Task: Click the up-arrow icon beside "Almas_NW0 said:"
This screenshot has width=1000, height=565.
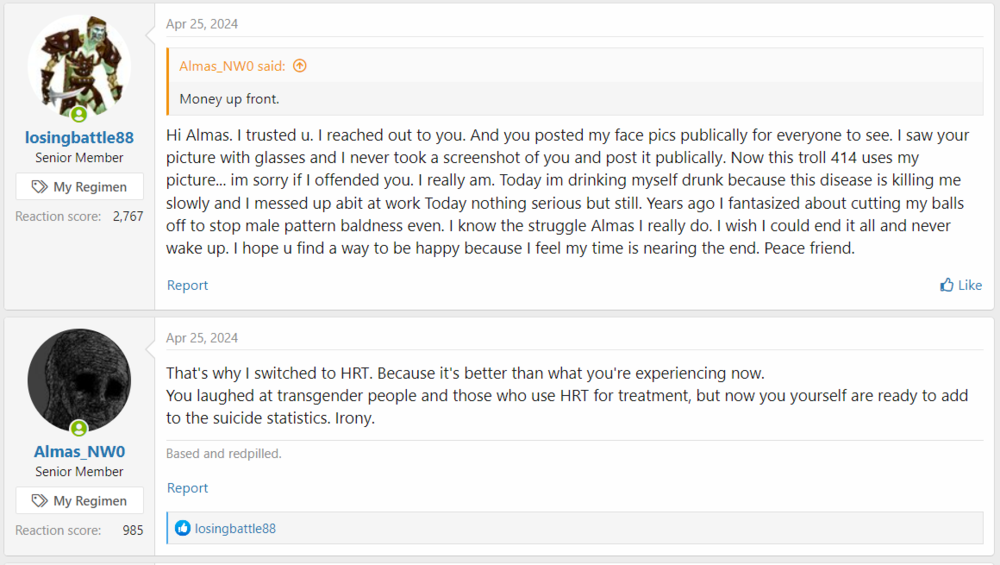Action: (299, 66)
